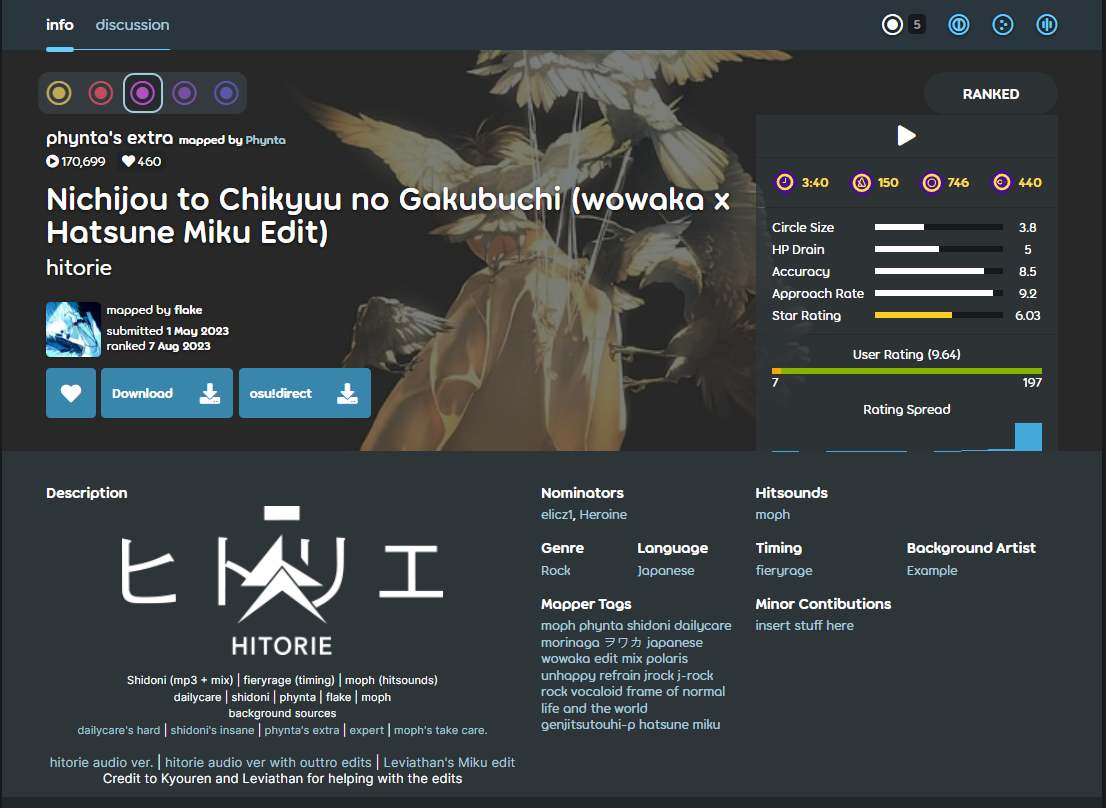Click the play count icon
The image size is (1106, 808).
click(52, 161)
